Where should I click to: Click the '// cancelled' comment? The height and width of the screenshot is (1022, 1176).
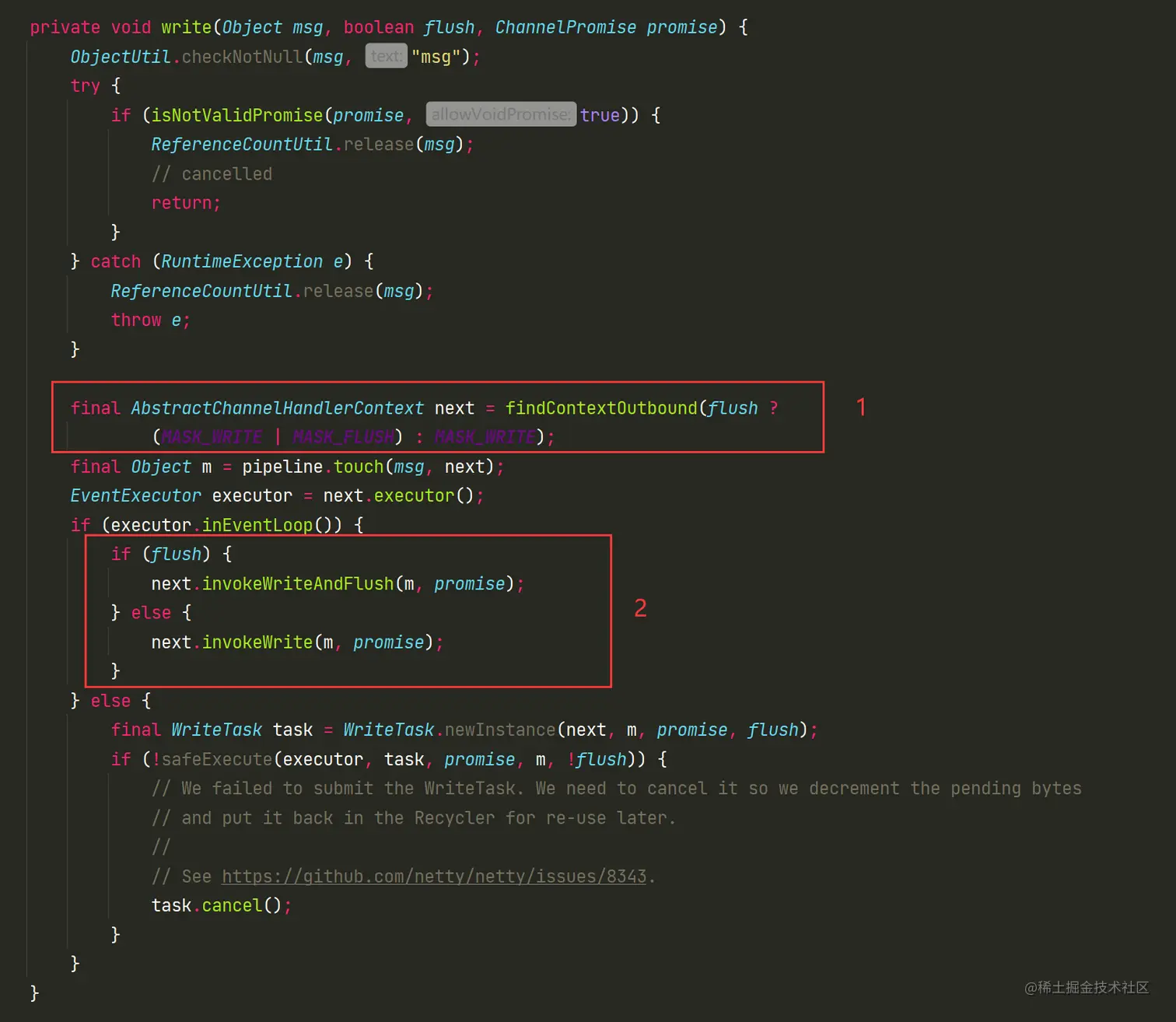[212, 173]
